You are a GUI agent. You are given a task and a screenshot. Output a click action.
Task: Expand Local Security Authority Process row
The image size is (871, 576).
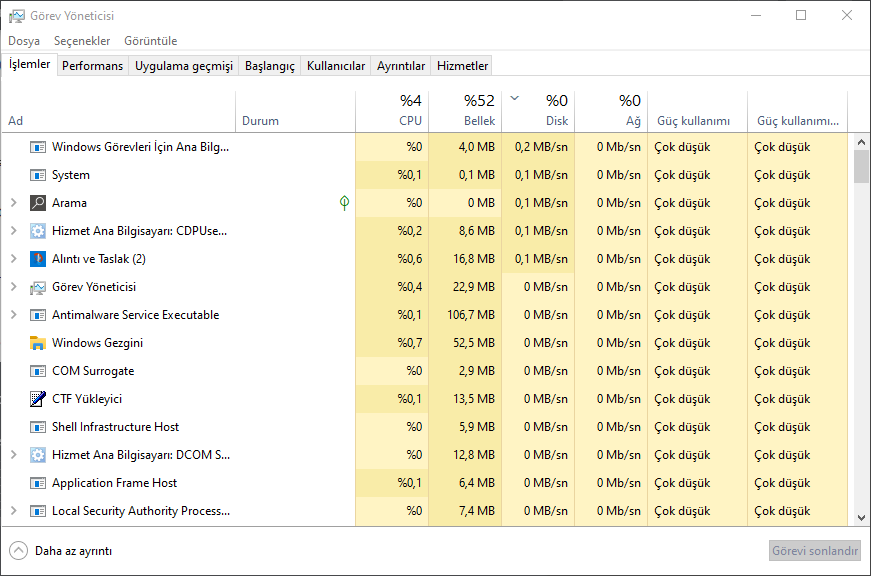13,511
